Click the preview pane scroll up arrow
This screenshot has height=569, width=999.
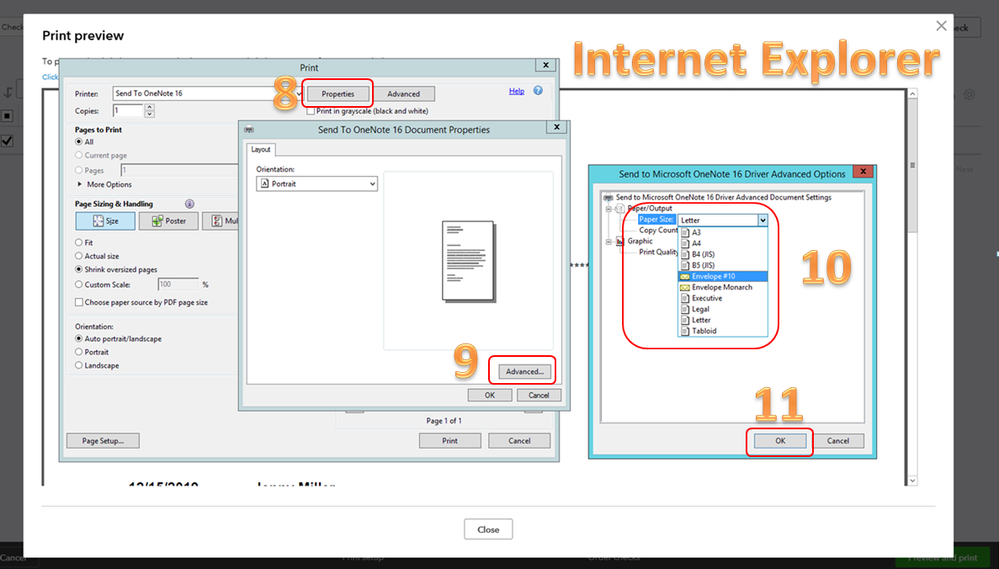(912, 94)
